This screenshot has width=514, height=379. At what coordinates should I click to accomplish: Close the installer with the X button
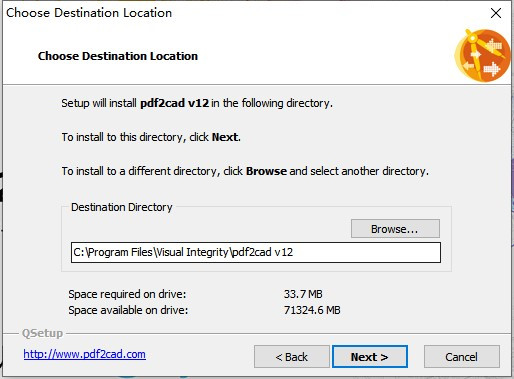tap(496, 13)
